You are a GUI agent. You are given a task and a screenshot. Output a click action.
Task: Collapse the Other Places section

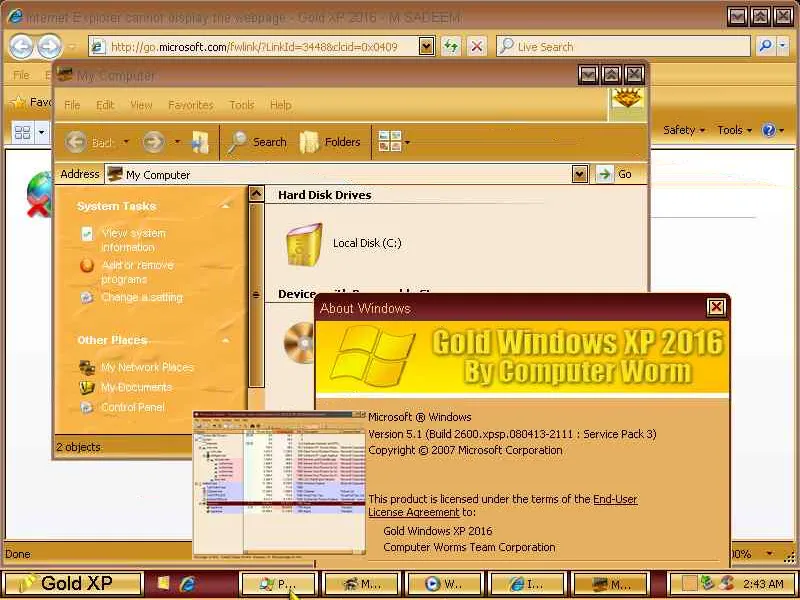coord(225,340)
